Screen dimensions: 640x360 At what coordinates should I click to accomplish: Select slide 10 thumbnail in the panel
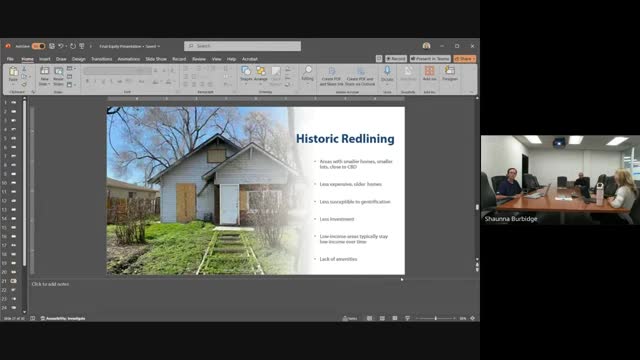13,183
